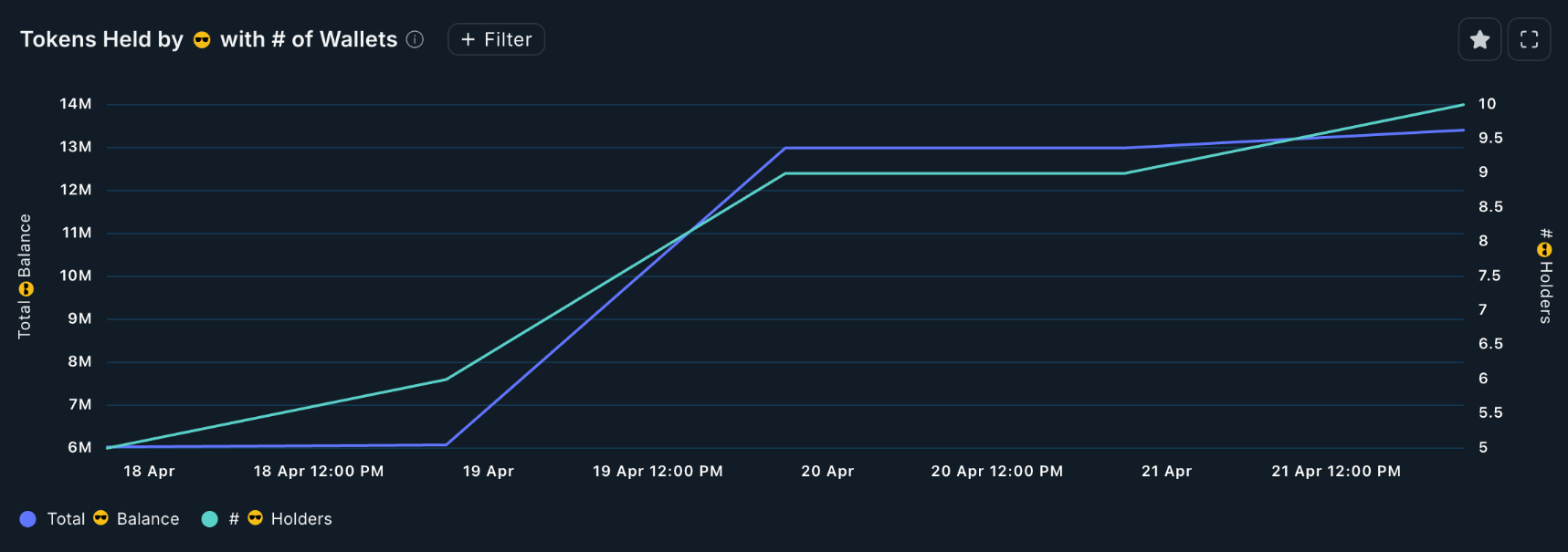Image resolution: width=1568 pixels, height=552 pixels.
Task: Select the 20 Apr 12:00 PM axis label
Action: click(996, 471)
